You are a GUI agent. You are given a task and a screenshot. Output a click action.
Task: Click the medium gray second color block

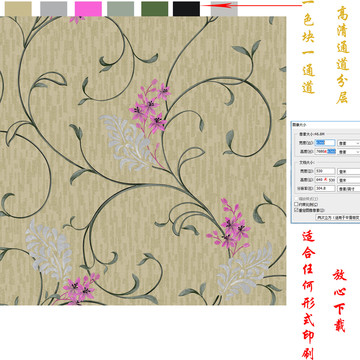pos(53,9)
